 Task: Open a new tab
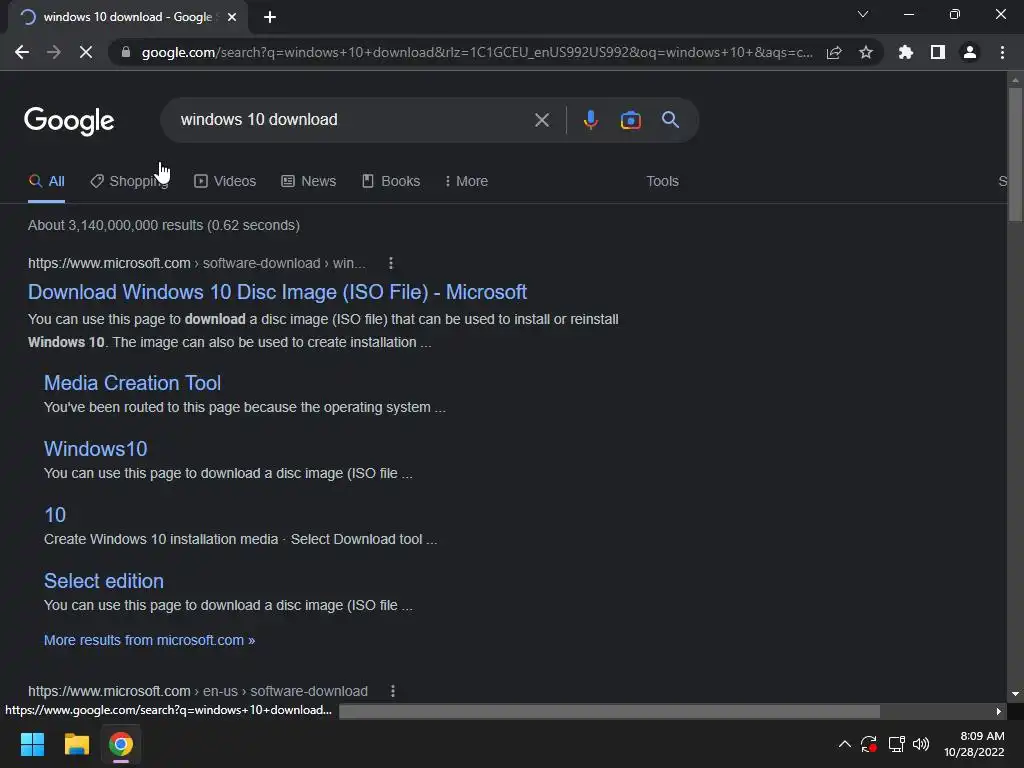pyautogui.click(x=270, y=17)
